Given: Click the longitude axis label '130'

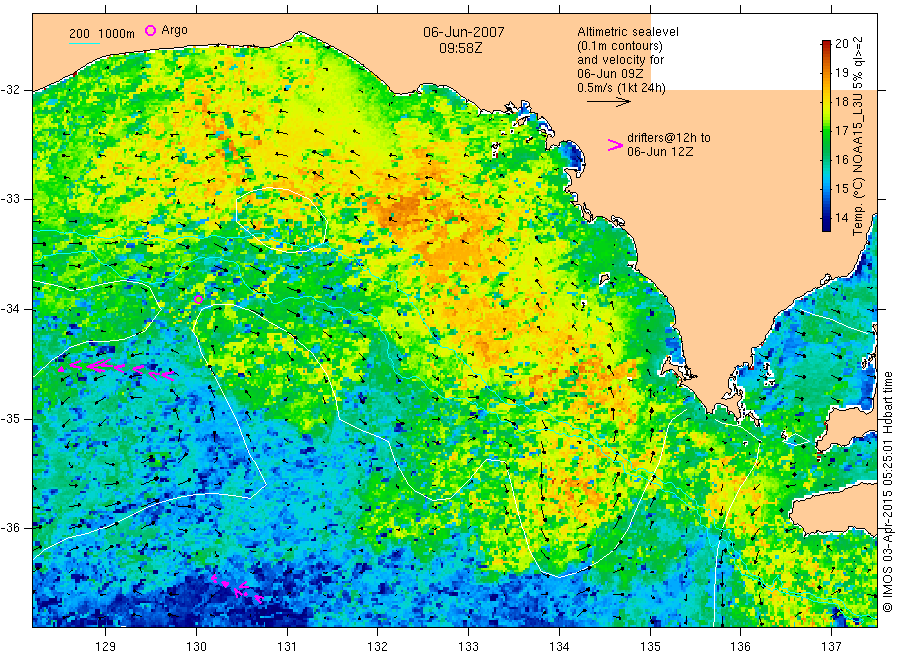Looking at the screenshot, I should point(196,646).
